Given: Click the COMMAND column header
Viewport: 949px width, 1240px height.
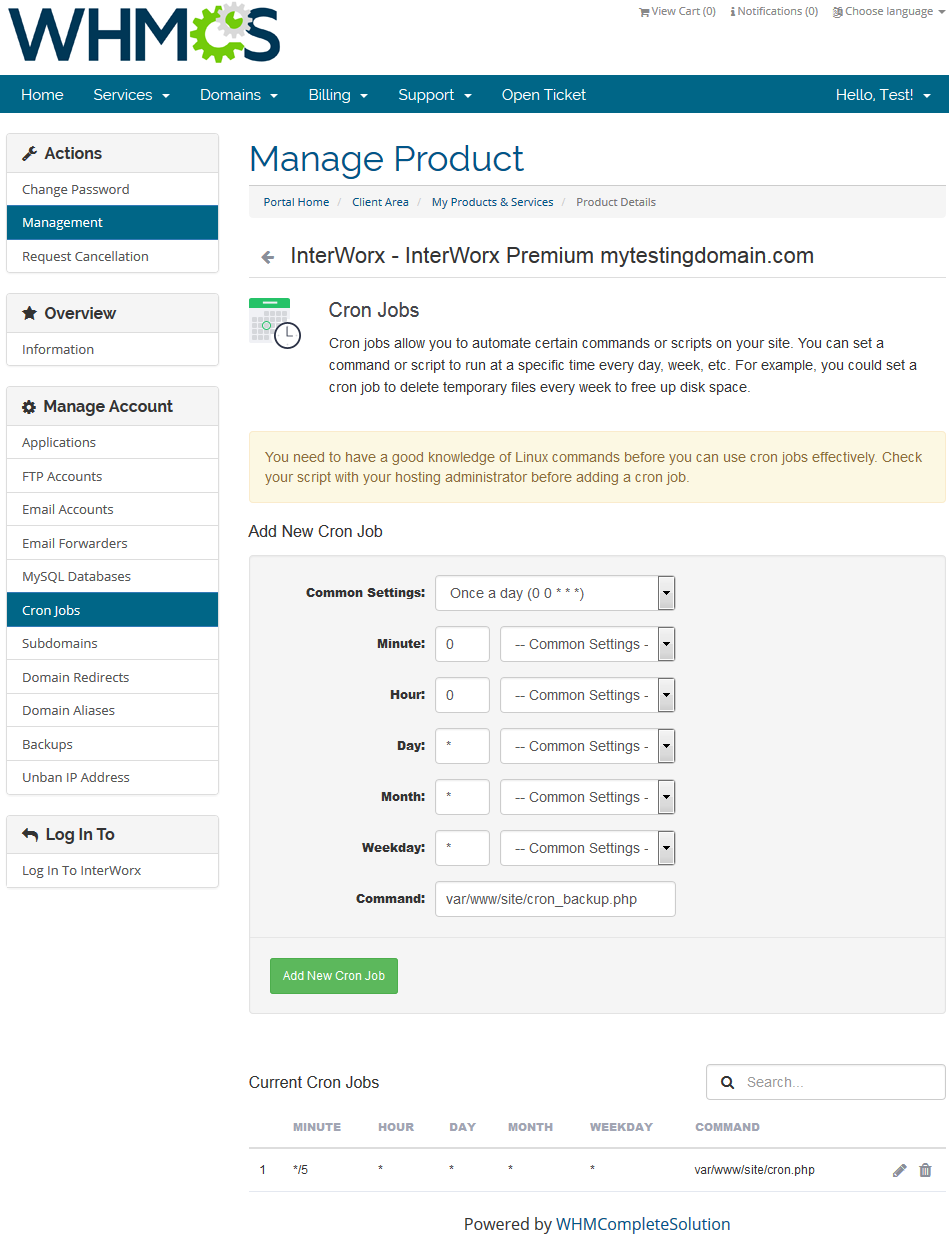Looking at the screenshot, I should click(727, 1127).
